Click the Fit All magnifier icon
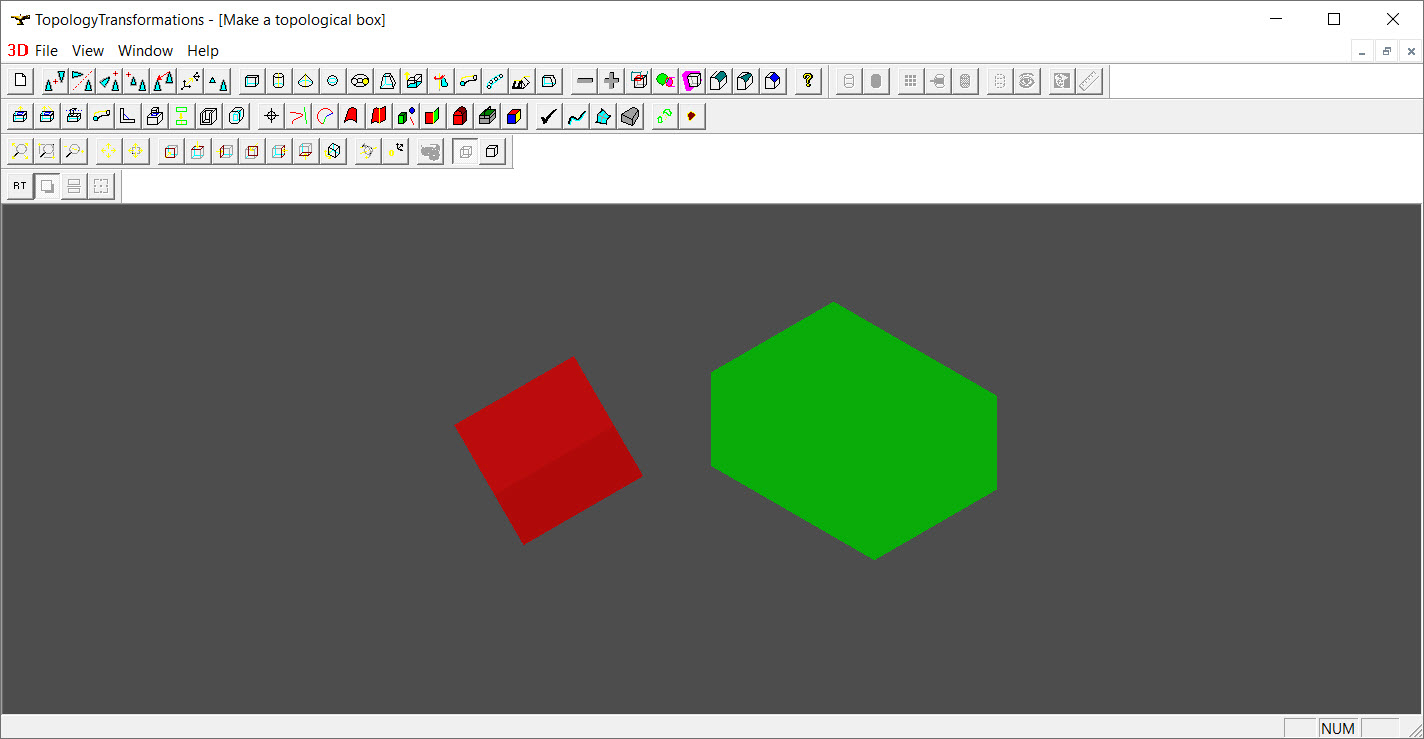The image size is (1424, 739). click(x=20, y=152)
